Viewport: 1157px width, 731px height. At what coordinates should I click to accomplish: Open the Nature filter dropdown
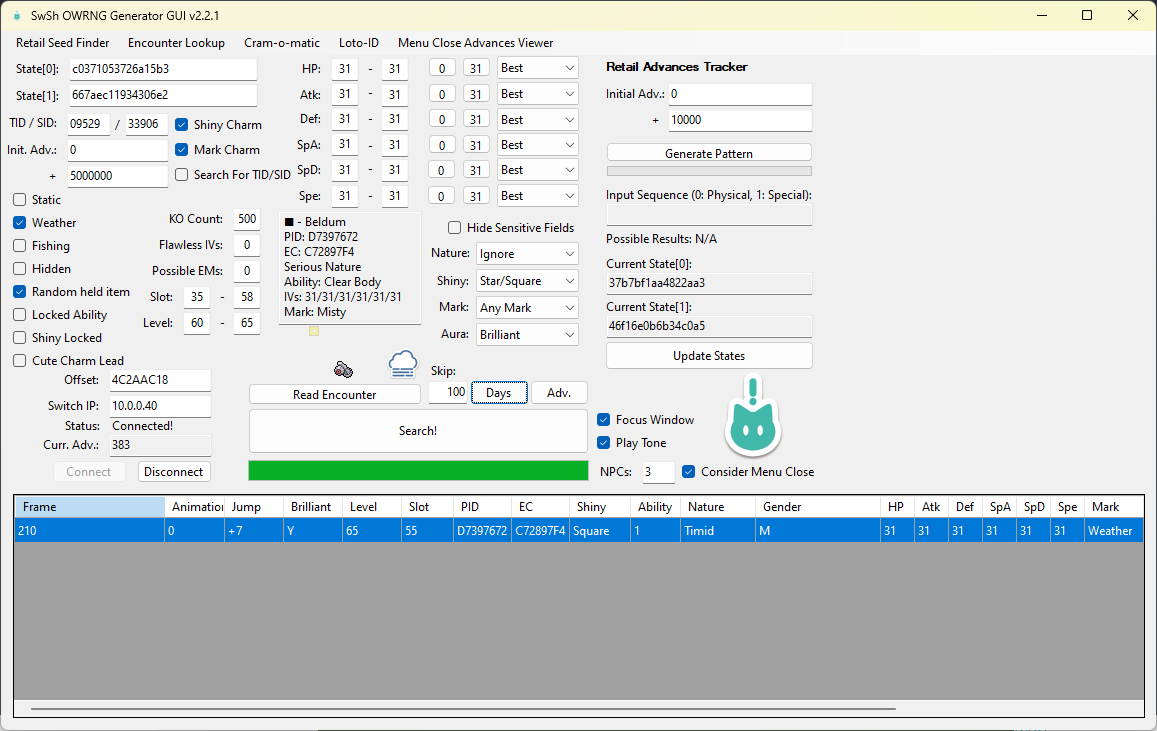527,254
